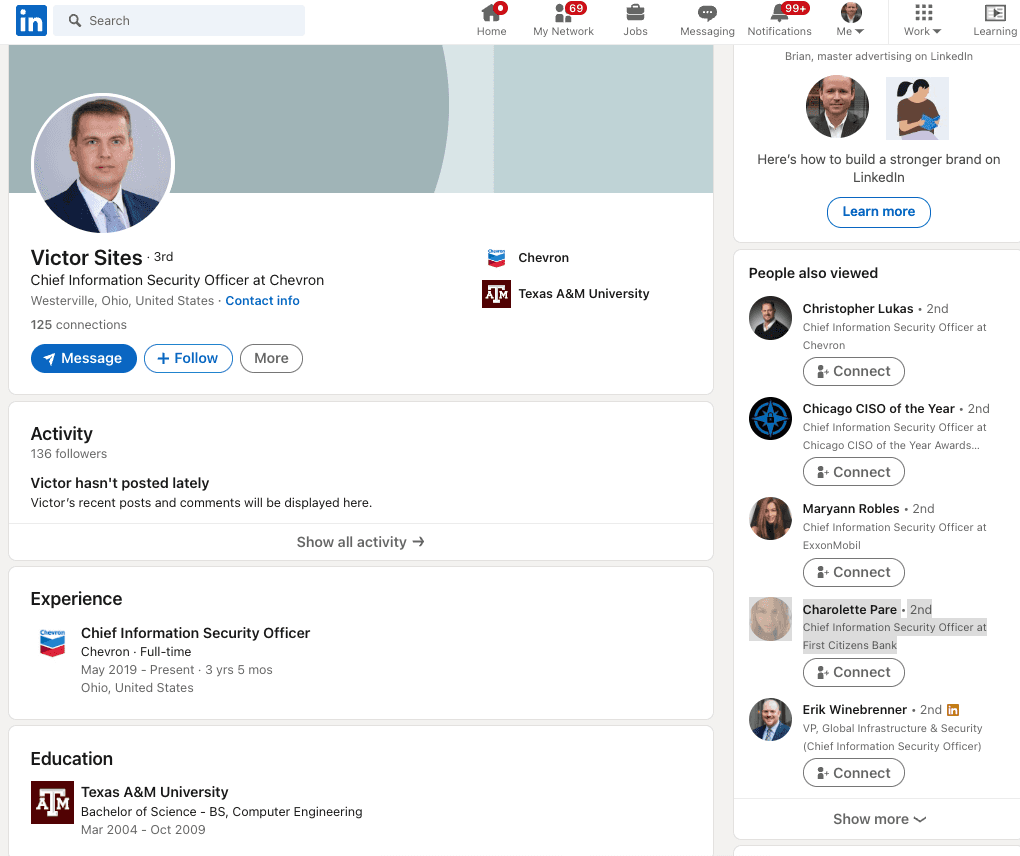
Task: Open the LinkedIn home logo
Action: (x=31, y=20)
